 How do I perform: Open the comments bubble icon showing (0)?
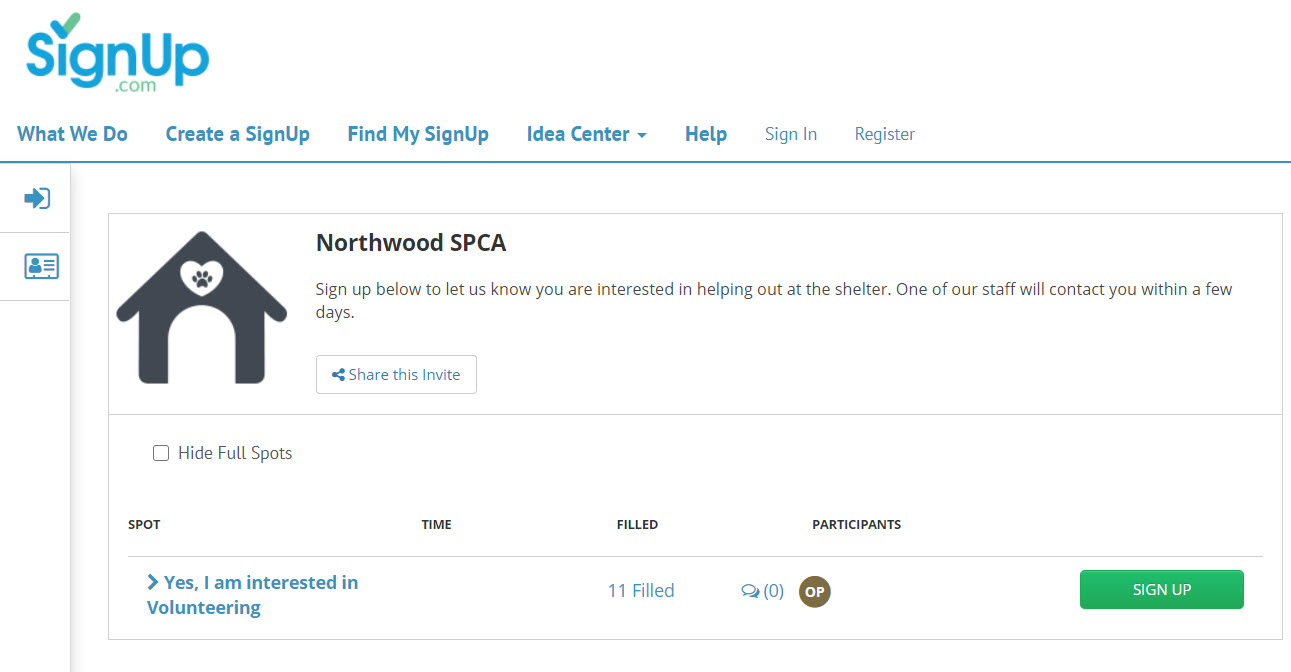coord(751,591)
